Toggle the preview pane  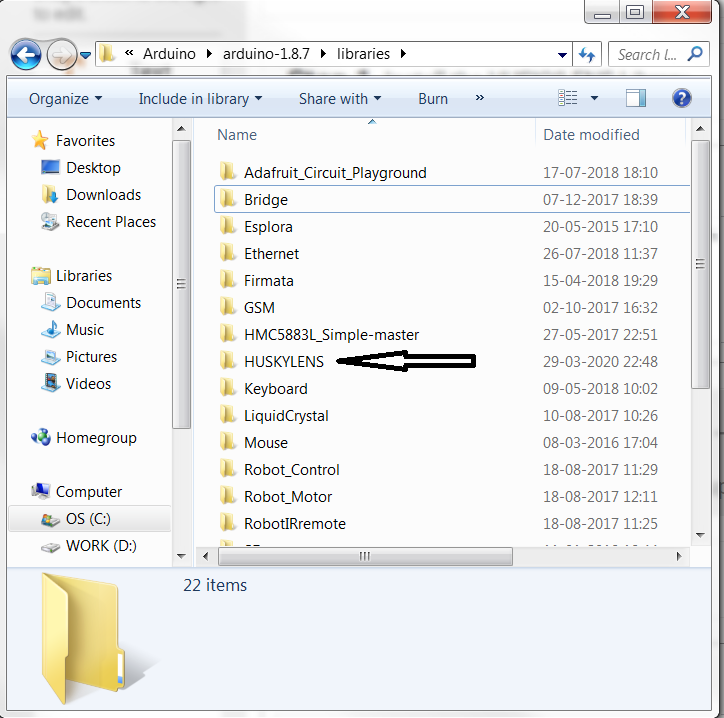pos(636,98)
